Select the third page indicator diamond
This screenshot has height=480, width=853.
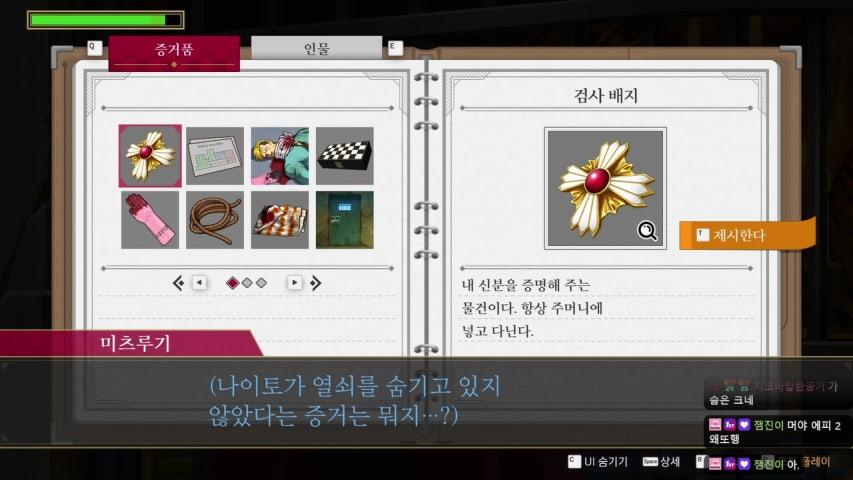[x=262, y=283]
